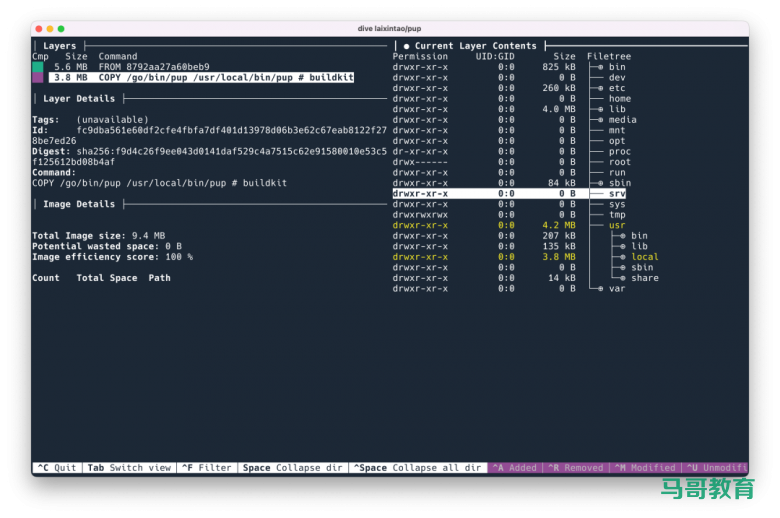Select the dev directory in filetree
This screenshot has width=780, height=518.
click(617, 77)
